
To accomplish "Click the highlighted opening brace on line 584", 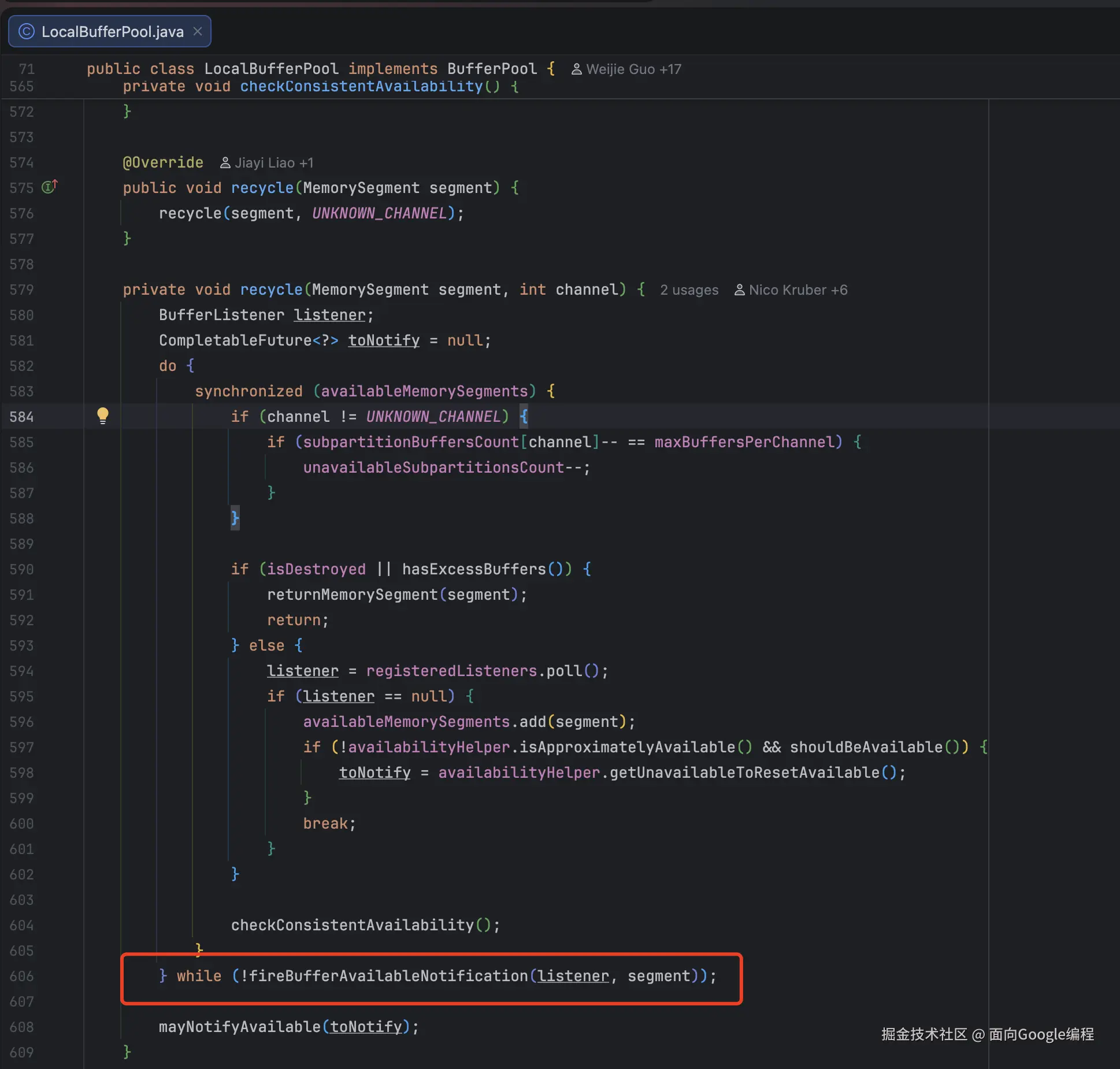I will point(524,416).
